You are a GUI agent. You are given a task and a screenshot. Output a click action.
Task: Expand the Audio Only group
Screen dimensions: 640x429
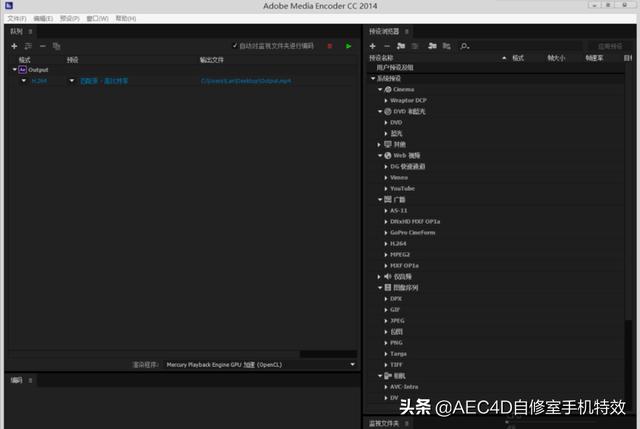click(379, 276)
